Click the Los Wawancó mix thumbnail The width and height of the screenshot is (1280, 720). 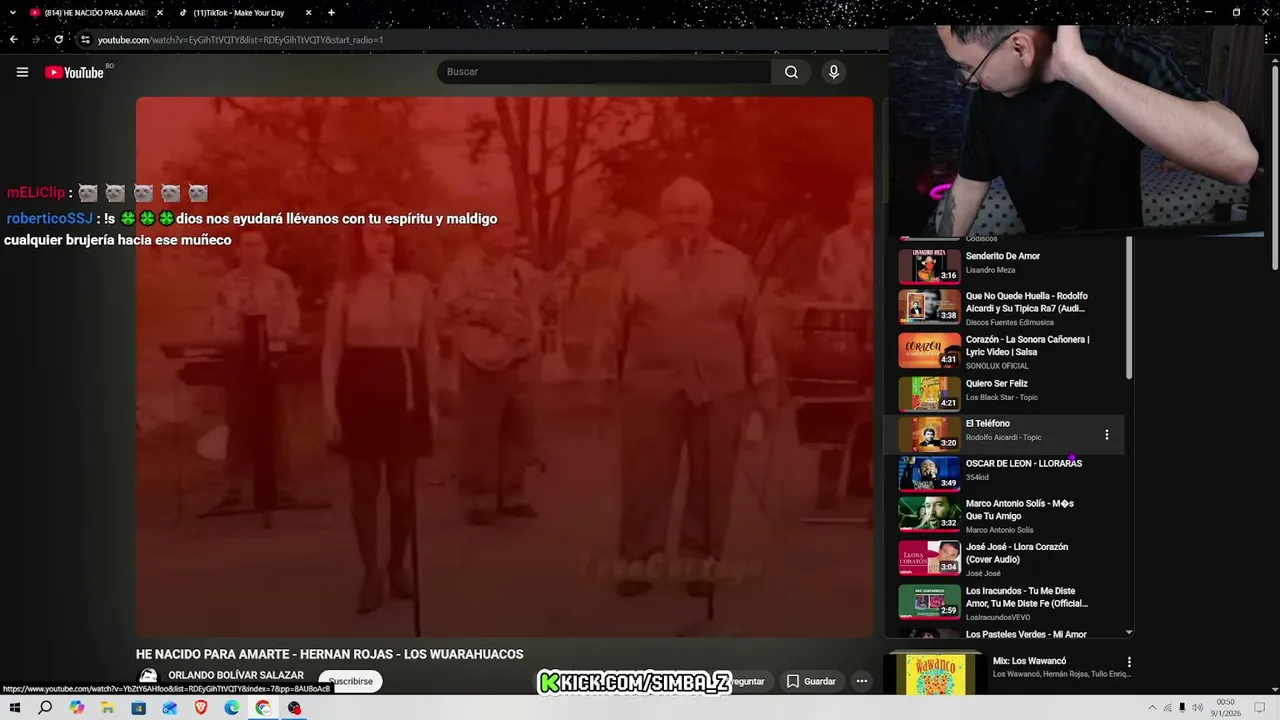point(934,674)
